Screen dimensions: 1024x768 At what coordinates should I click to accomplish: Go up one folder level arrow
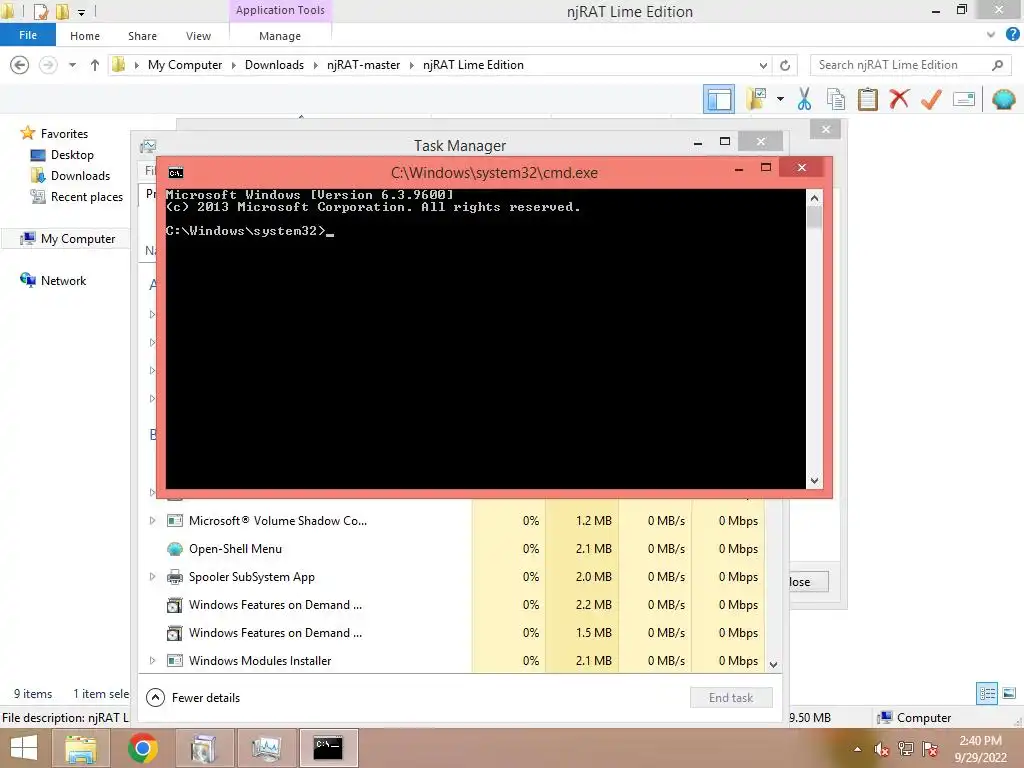click(95, 65)
